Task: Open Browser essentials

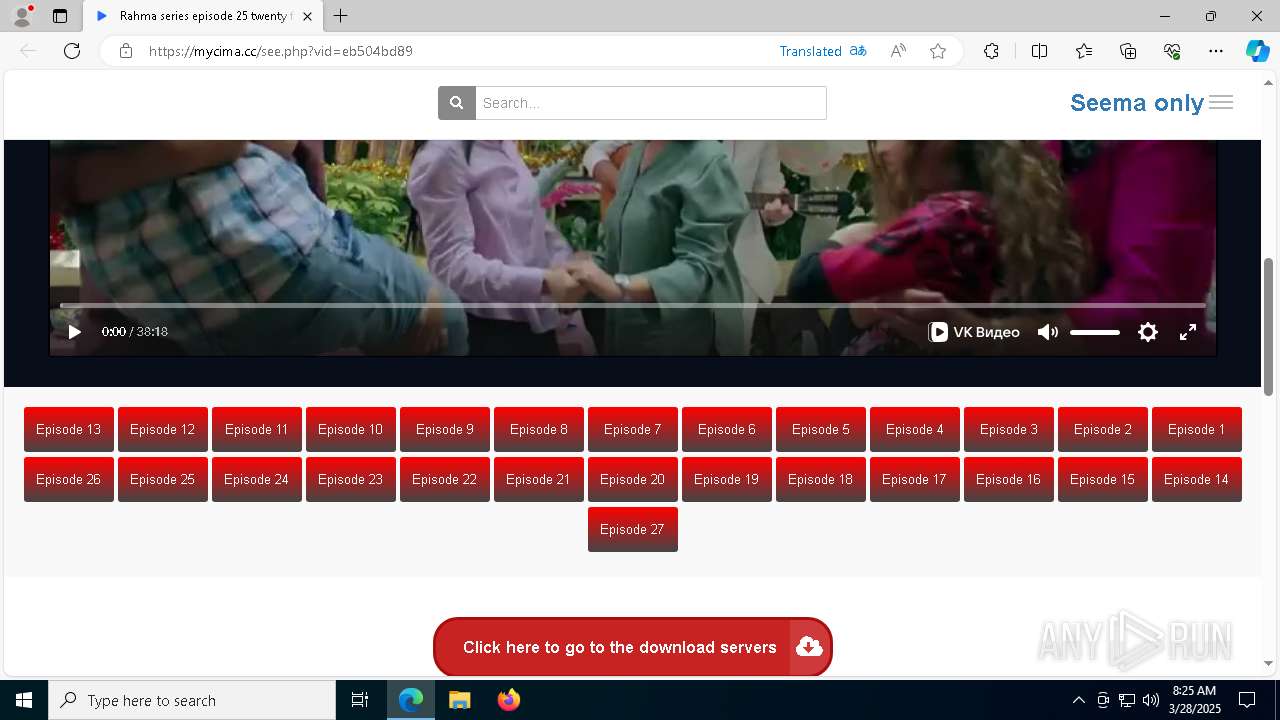Action: click(x=1172, y=51)
